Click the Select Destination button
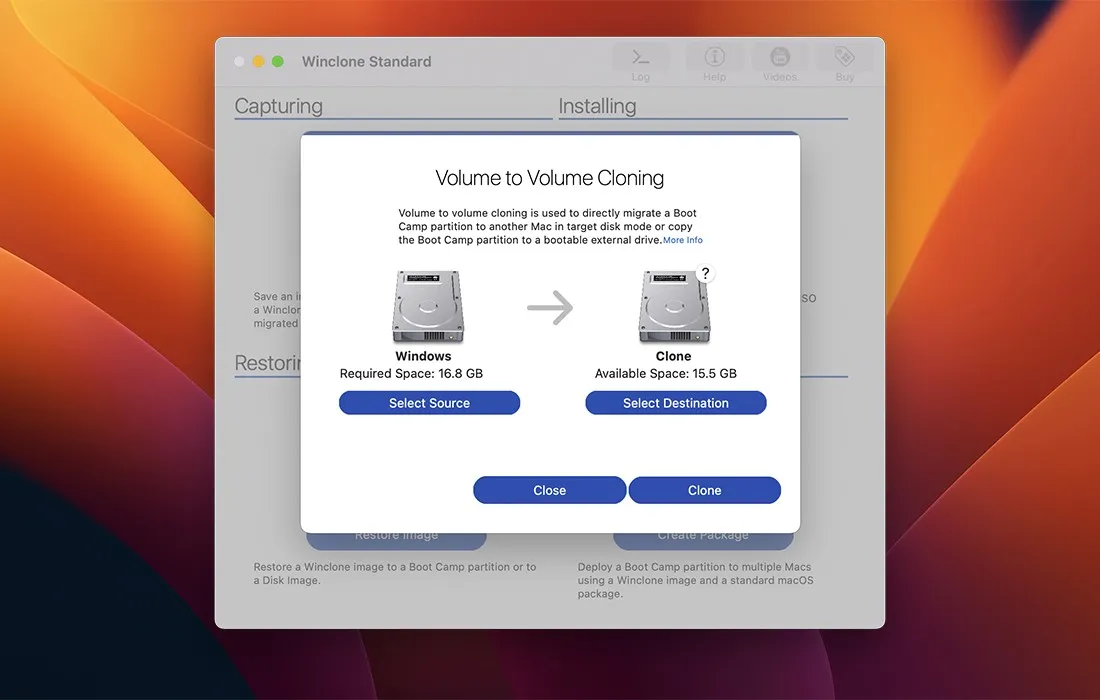The height and width of the screenshot is (700, 1100). click(x=675, y=402)
